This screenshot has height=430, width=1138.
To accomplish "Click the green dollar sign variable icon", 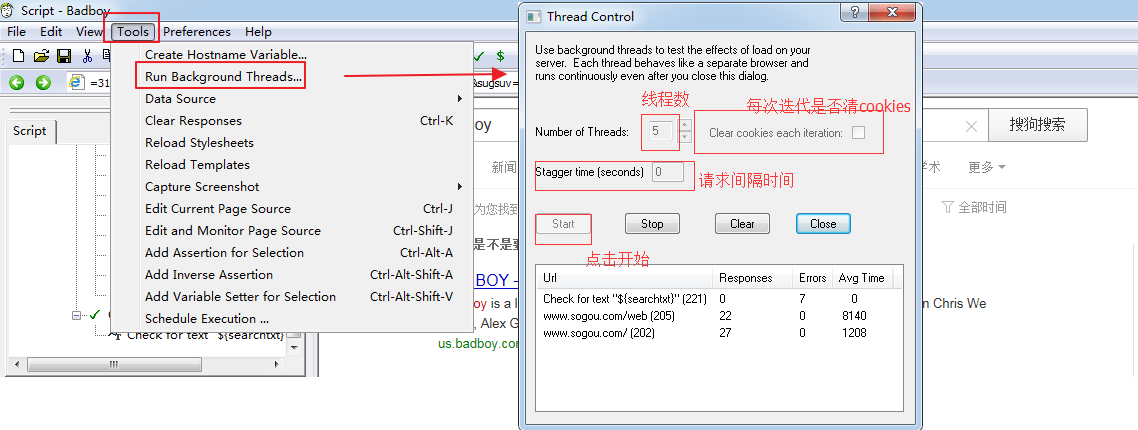I will pyautogui.click(x=500, y=56).
